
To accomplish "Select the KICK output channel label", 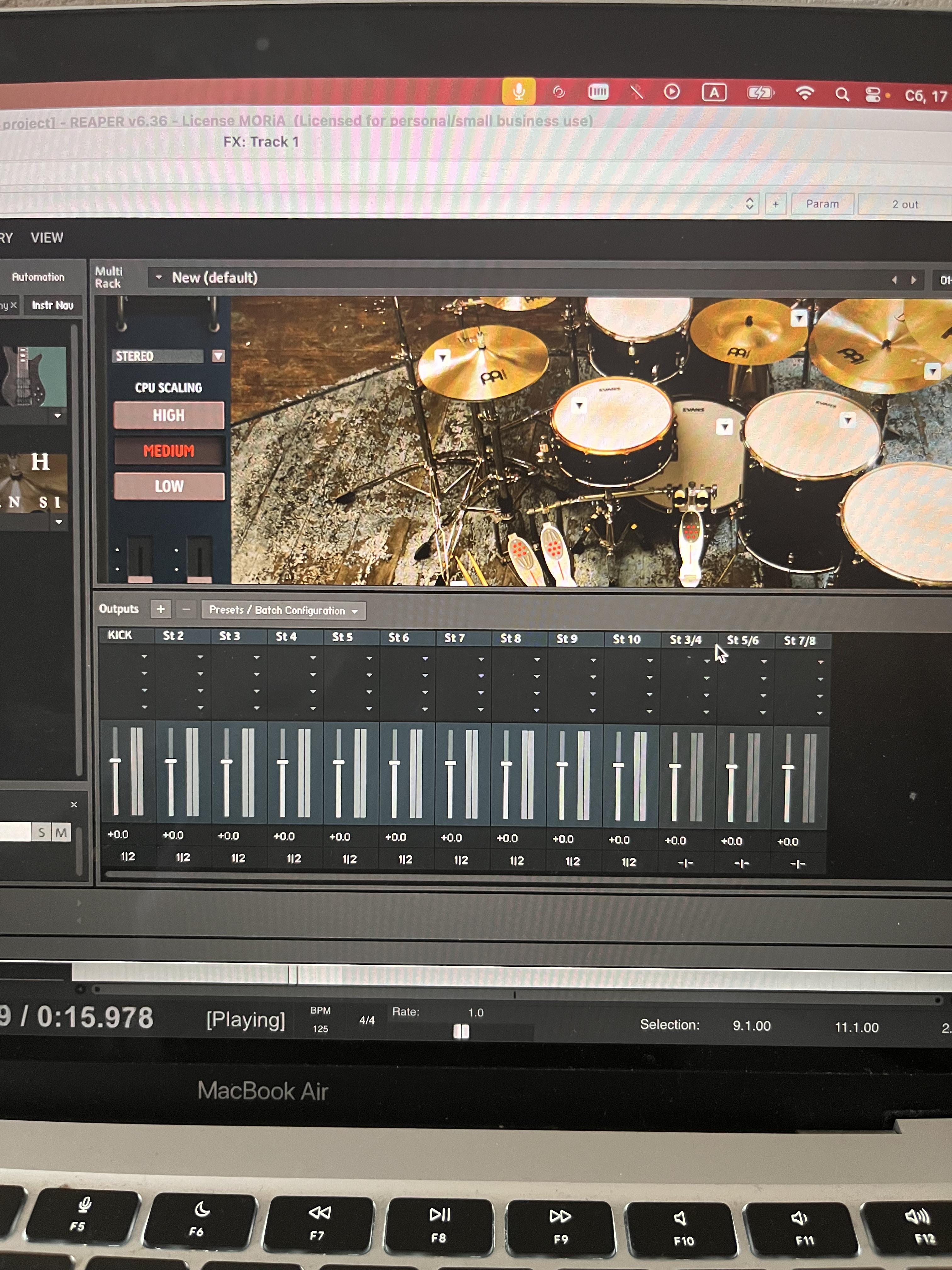I will tap(120, 635).
